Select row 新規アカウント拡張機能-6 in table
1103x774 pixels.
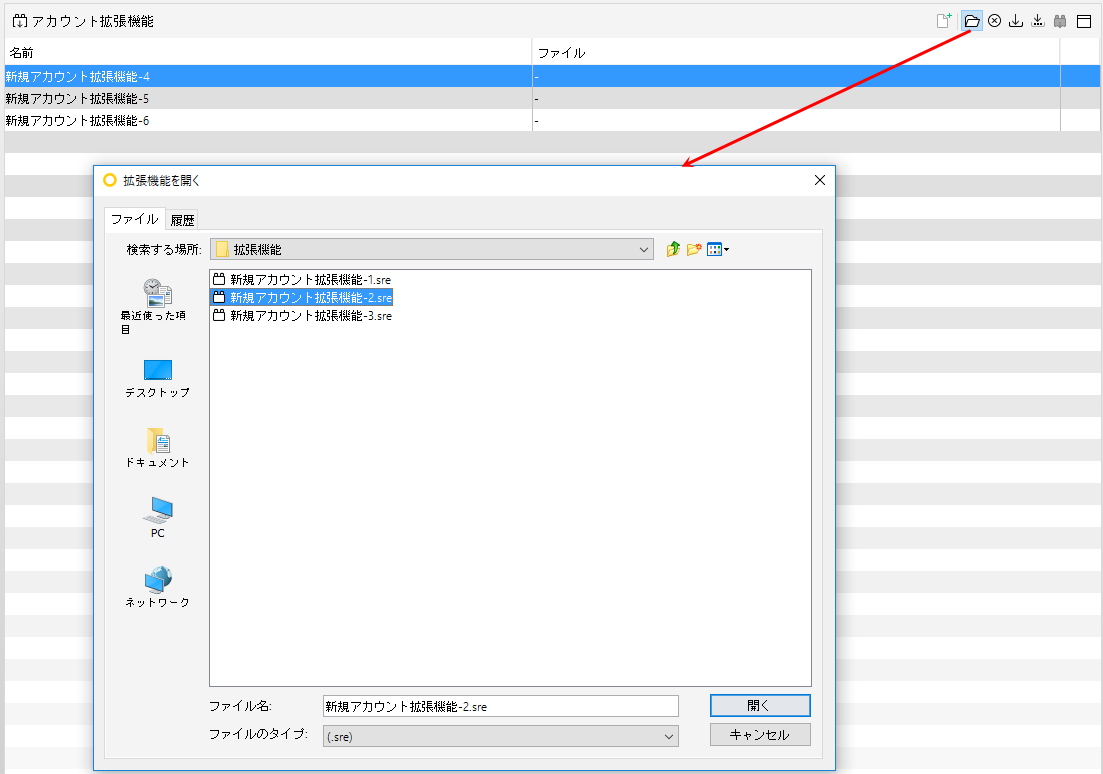pos(552,120)
